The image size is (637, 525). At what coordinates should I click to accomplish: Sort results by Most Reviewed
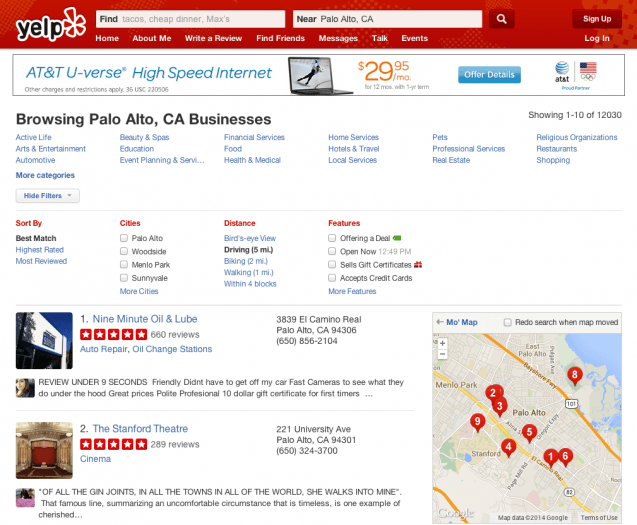[41, 261]
